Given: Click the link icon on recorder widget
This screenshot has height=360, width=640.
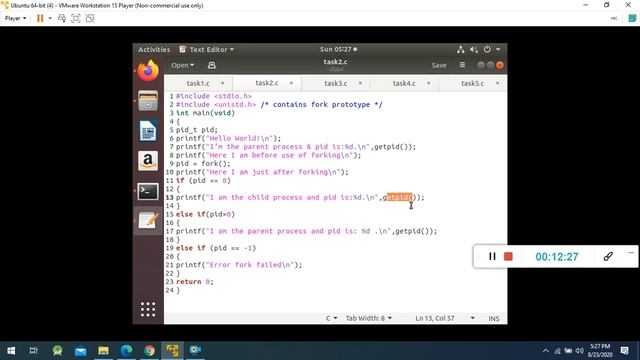Looking at the screenshot, I should click(x=608, y=256).
